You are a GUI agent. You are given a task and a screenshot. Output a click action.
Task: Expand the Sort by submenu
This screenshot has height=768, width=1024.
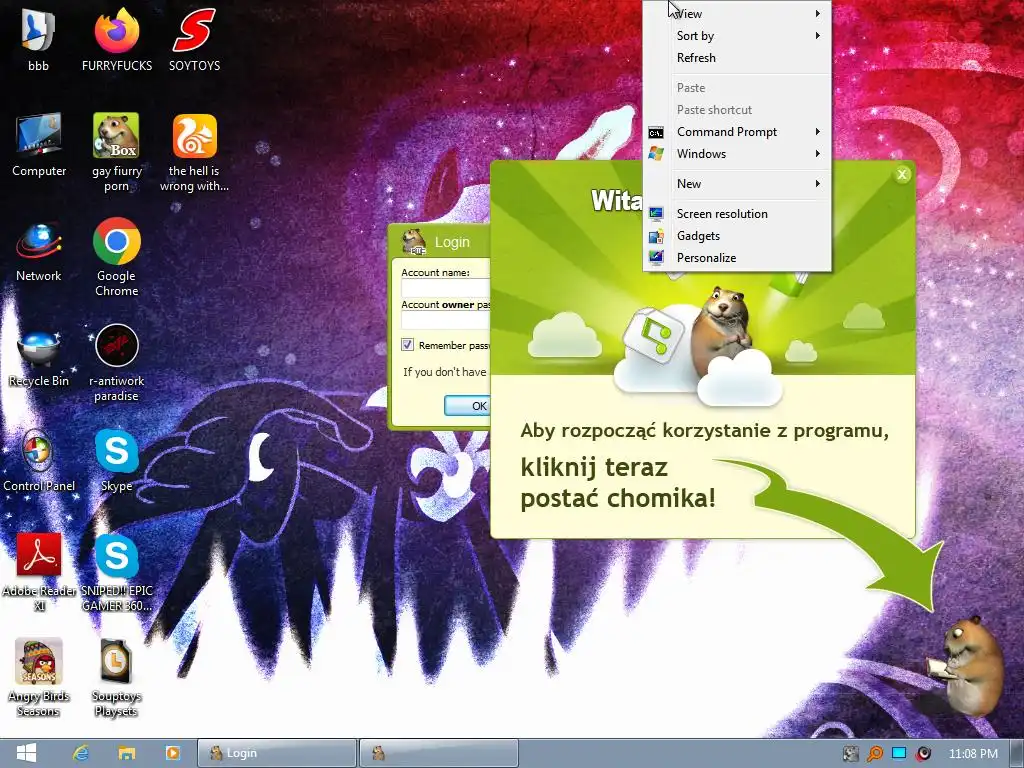(737, 36)
